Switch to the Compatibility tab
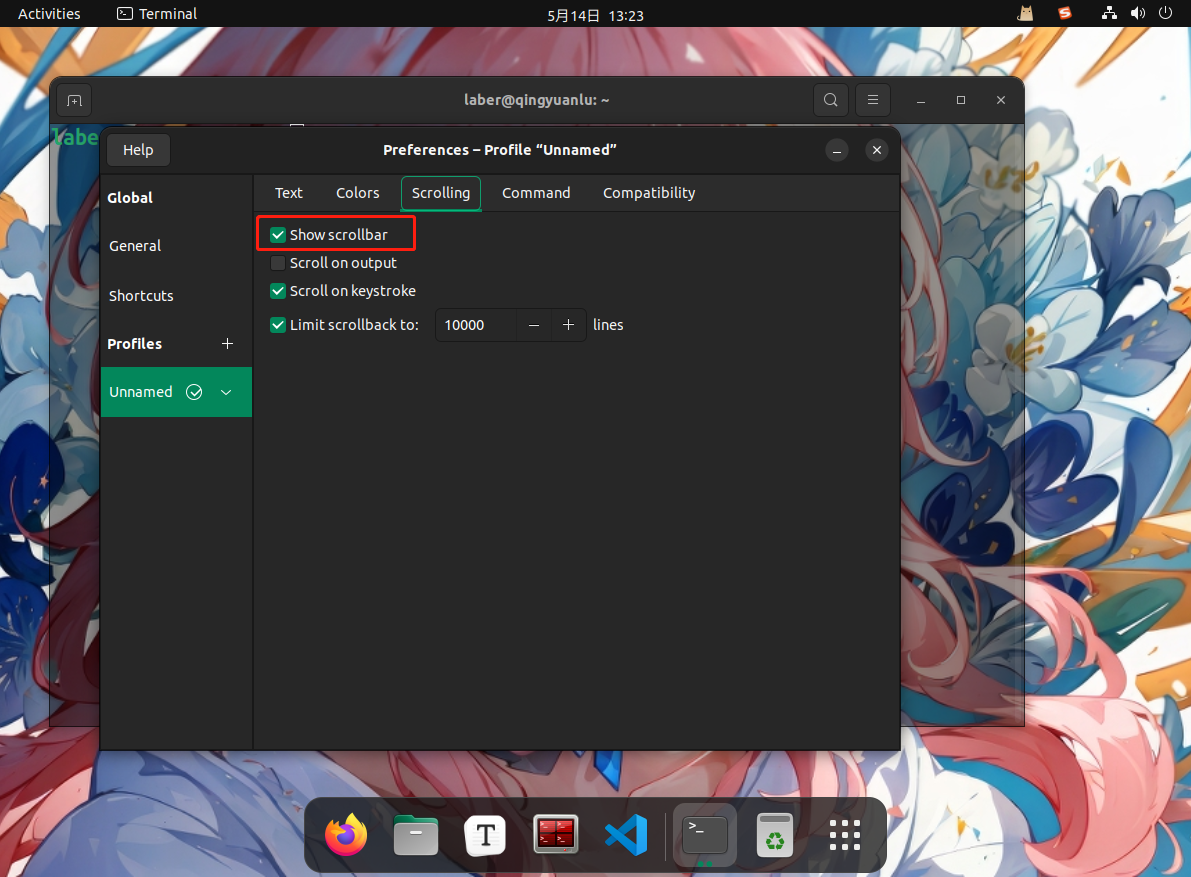1191x877 pixels. tap(649, 193)
